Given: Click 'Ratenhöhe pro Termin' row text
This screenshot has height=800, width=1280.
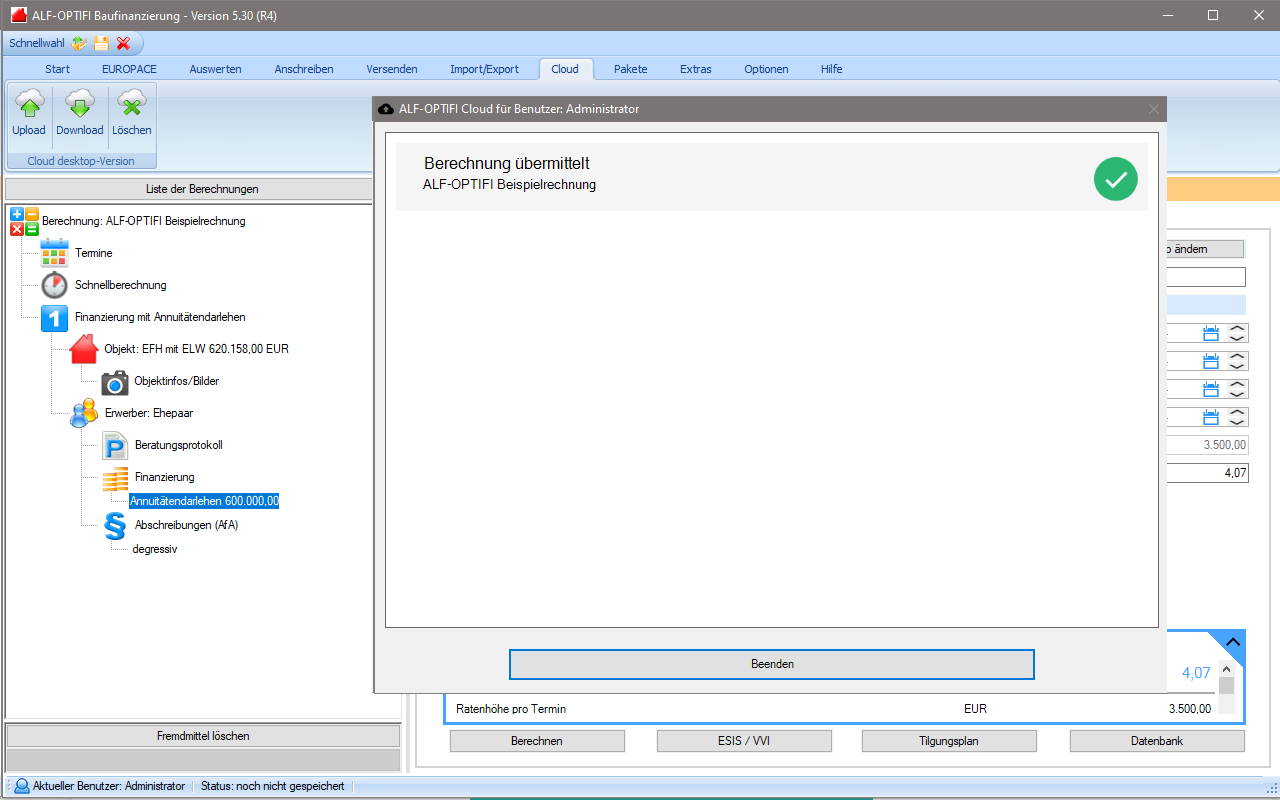Looking at the screenshot, I should pos(511,709).
